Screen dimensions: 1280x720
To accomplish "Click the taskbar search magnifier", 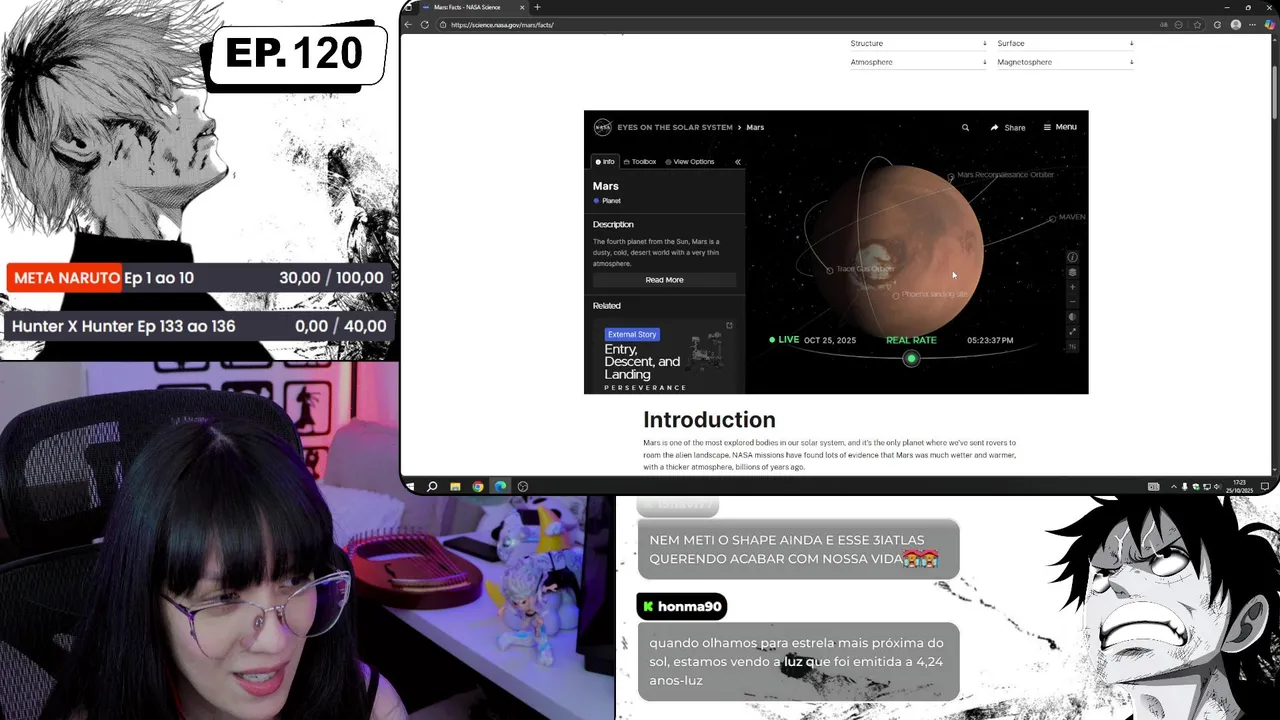I will (432, 487).
